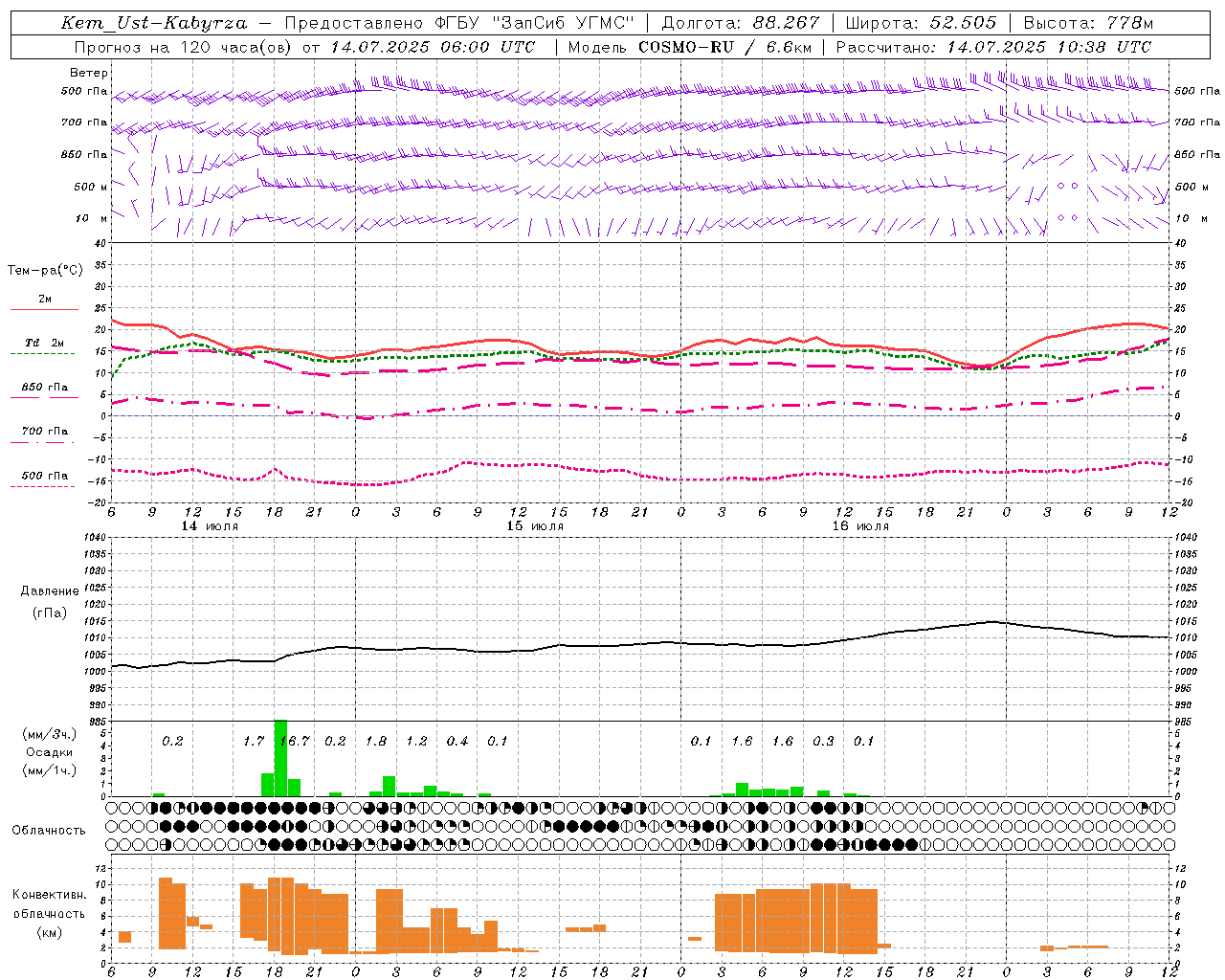This screenshot has width=1225, height=980.
Task: Click the Td 2м dew point legend entry
Action: (x=44, y=347)
